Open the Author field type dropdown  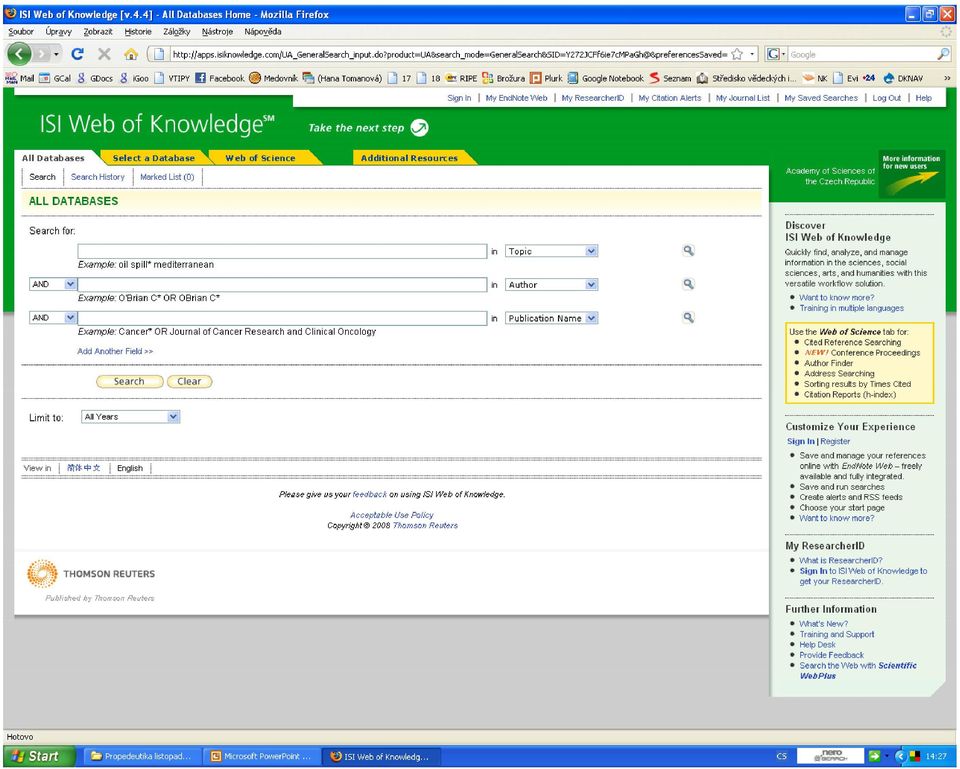tap(551, 285)
